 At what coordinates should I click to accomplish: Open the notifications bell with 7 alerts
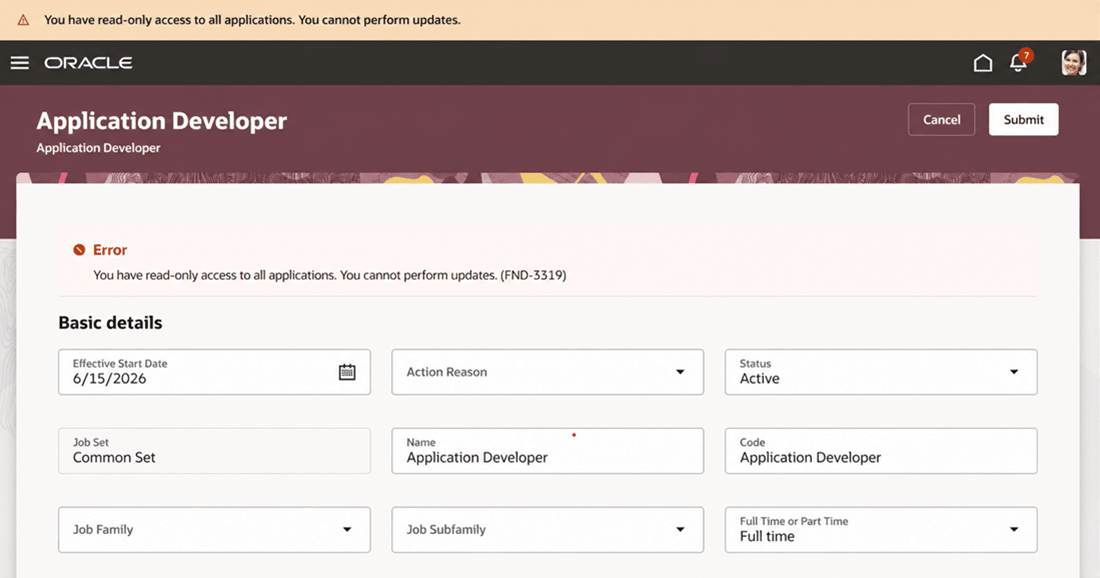[x=1019, y=62]
